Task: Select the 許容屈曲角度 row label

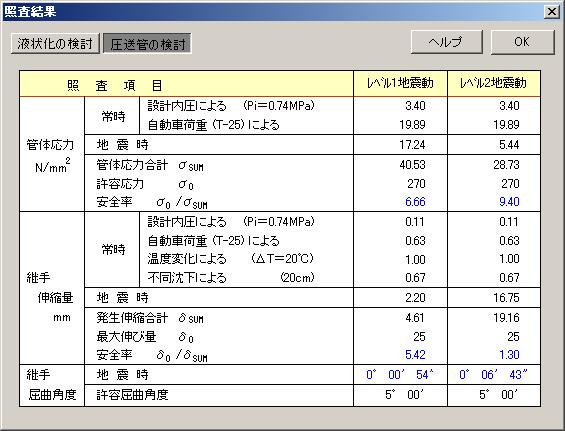Action: (x=132, y=395)
